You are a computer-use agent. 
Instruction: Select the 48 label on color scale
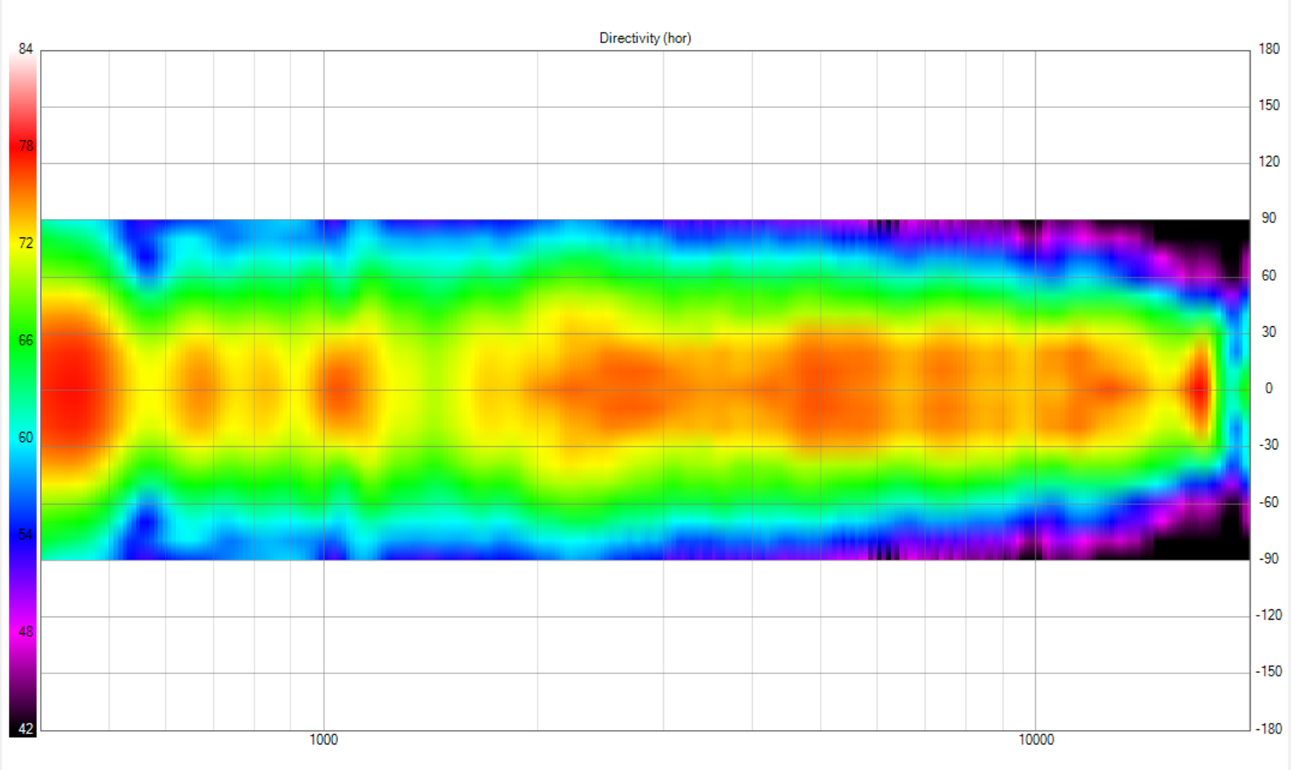(x=27, y=632)
